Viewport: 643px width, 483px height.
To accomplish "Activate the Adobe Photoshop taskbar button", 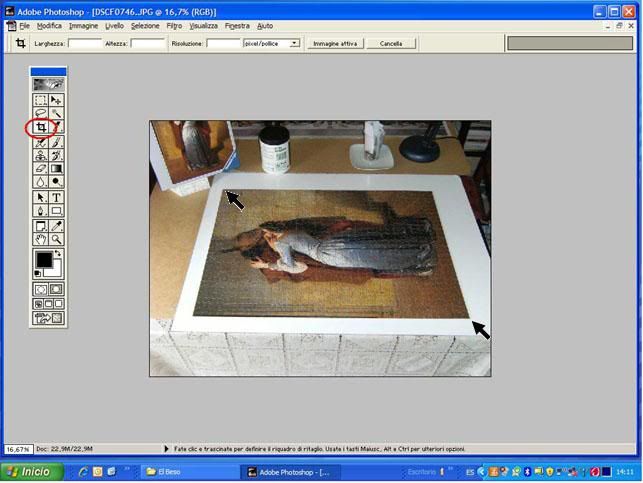I will coord(290,472).
